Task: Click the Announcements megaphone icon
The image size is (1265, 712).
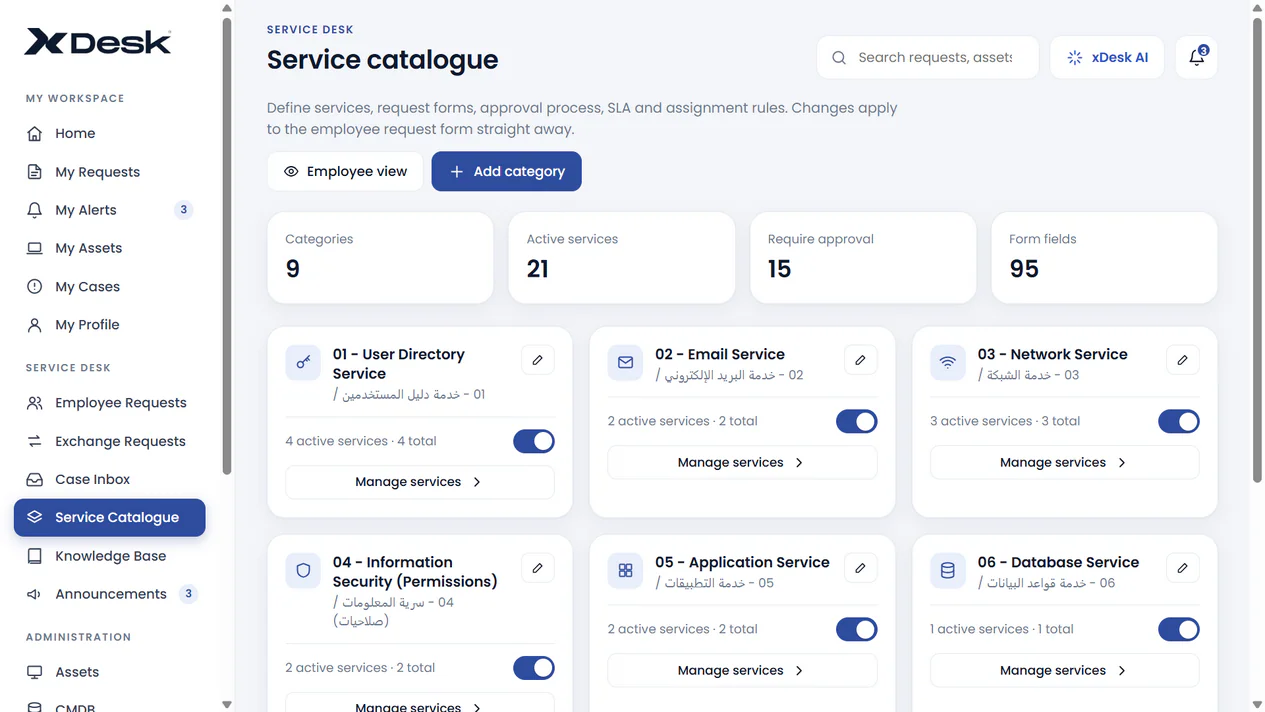Action: [x=35, y=594]
